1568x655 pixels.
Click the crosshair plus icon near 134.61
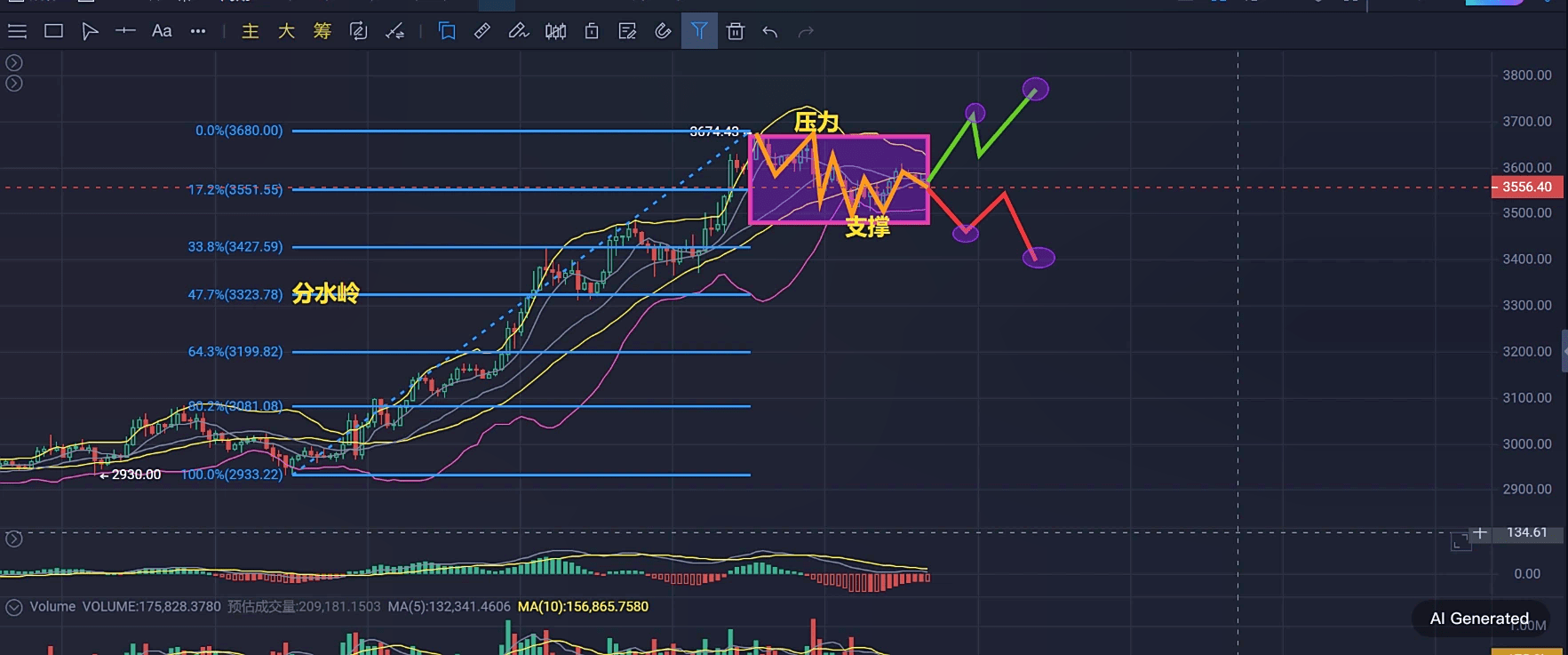pos(1480,532)
